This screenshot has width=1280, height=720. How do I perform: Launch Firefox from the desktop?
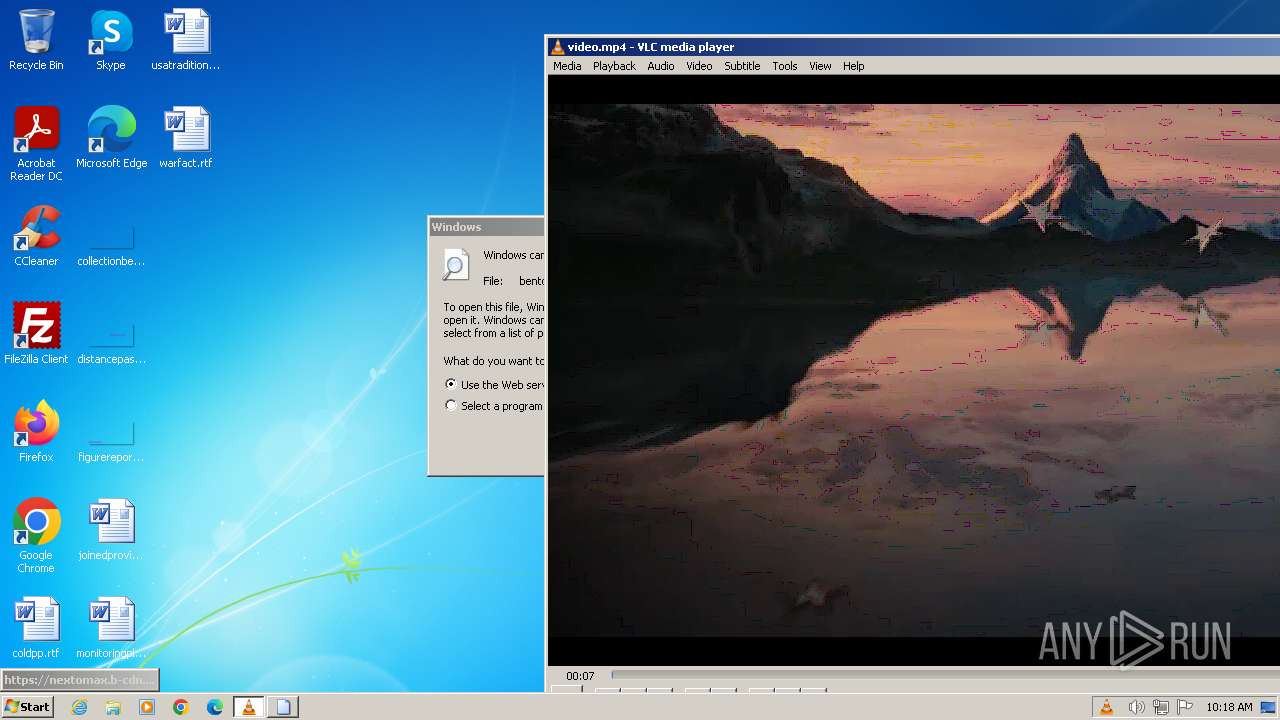click(36, 432)
